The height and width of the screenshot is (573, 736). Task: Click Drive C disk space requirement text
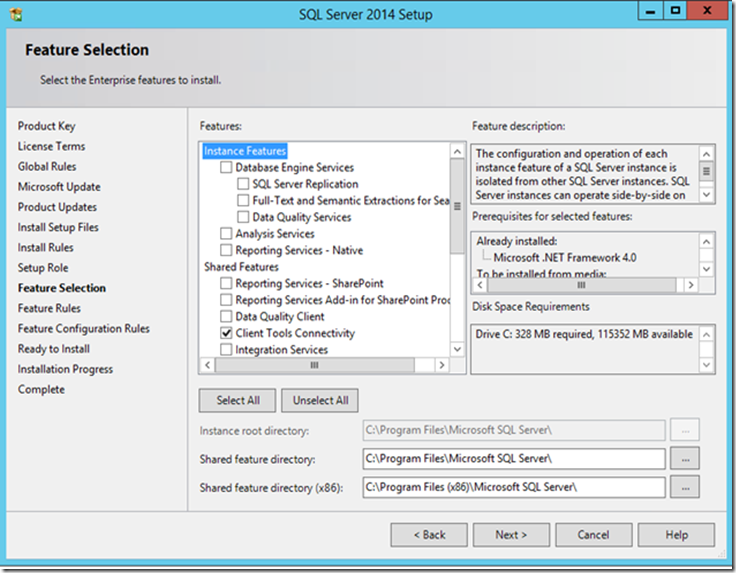click(x=584, y=334)
